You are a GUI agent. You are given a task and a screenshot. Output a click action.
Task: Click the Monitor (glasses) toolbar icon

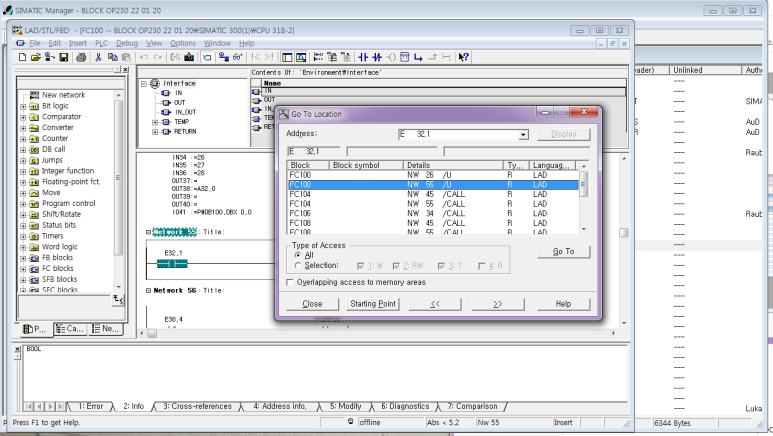(x=238, y=57)
